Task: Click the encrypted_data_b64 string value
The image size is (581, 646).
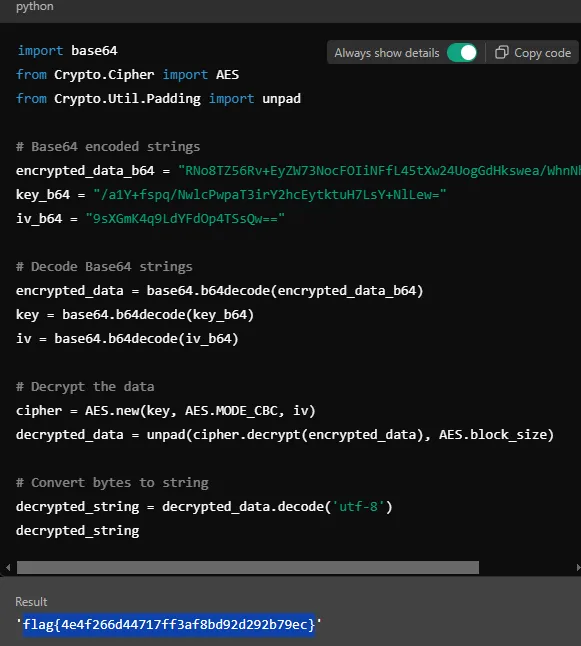Action: point(379,171)
